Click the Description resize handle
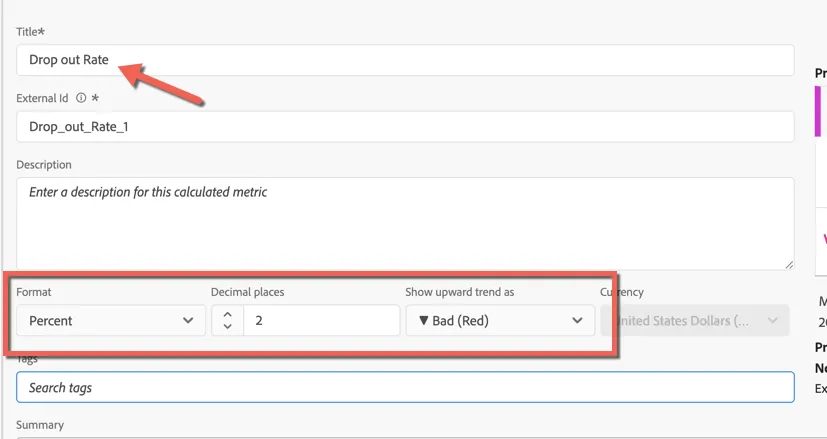This screenshot has height=439, width=827. (x=788, y=265)
